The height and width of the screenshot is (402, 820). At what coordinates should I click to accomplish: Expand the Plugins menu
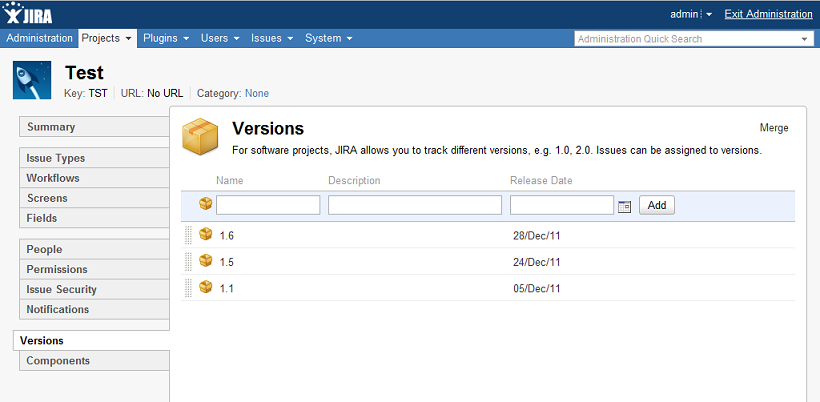[x=166, y=38]
